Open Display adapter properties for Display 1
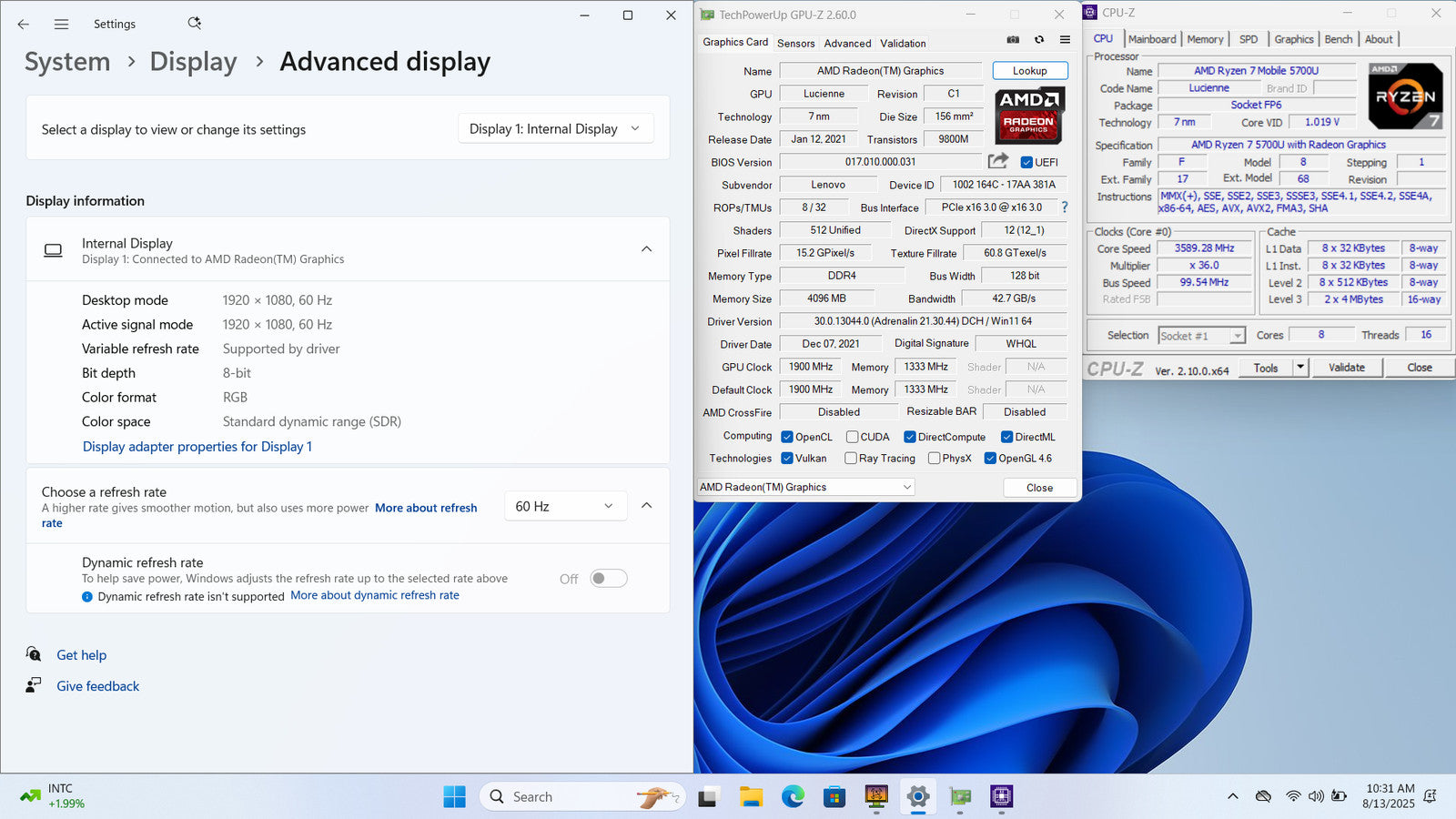1456x819 pixels. pos(197,447)
